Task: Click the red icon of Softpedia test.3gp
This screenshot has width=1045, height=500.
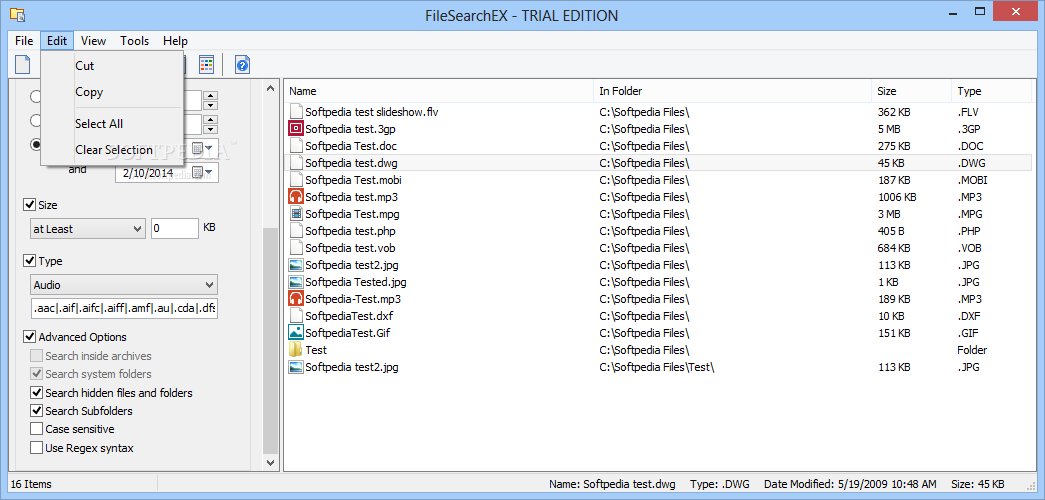Action: 296,129
